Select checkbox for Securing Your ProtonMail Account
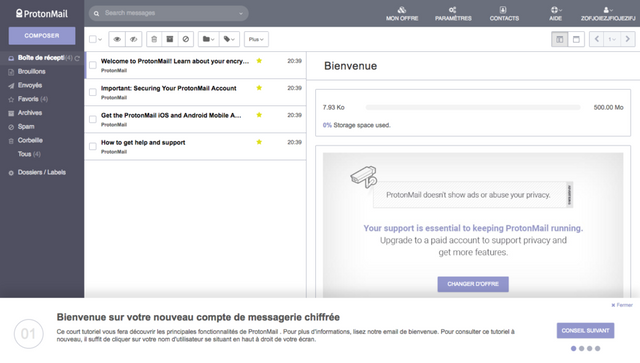Viewport: 640px width, 363px height. 93,92
